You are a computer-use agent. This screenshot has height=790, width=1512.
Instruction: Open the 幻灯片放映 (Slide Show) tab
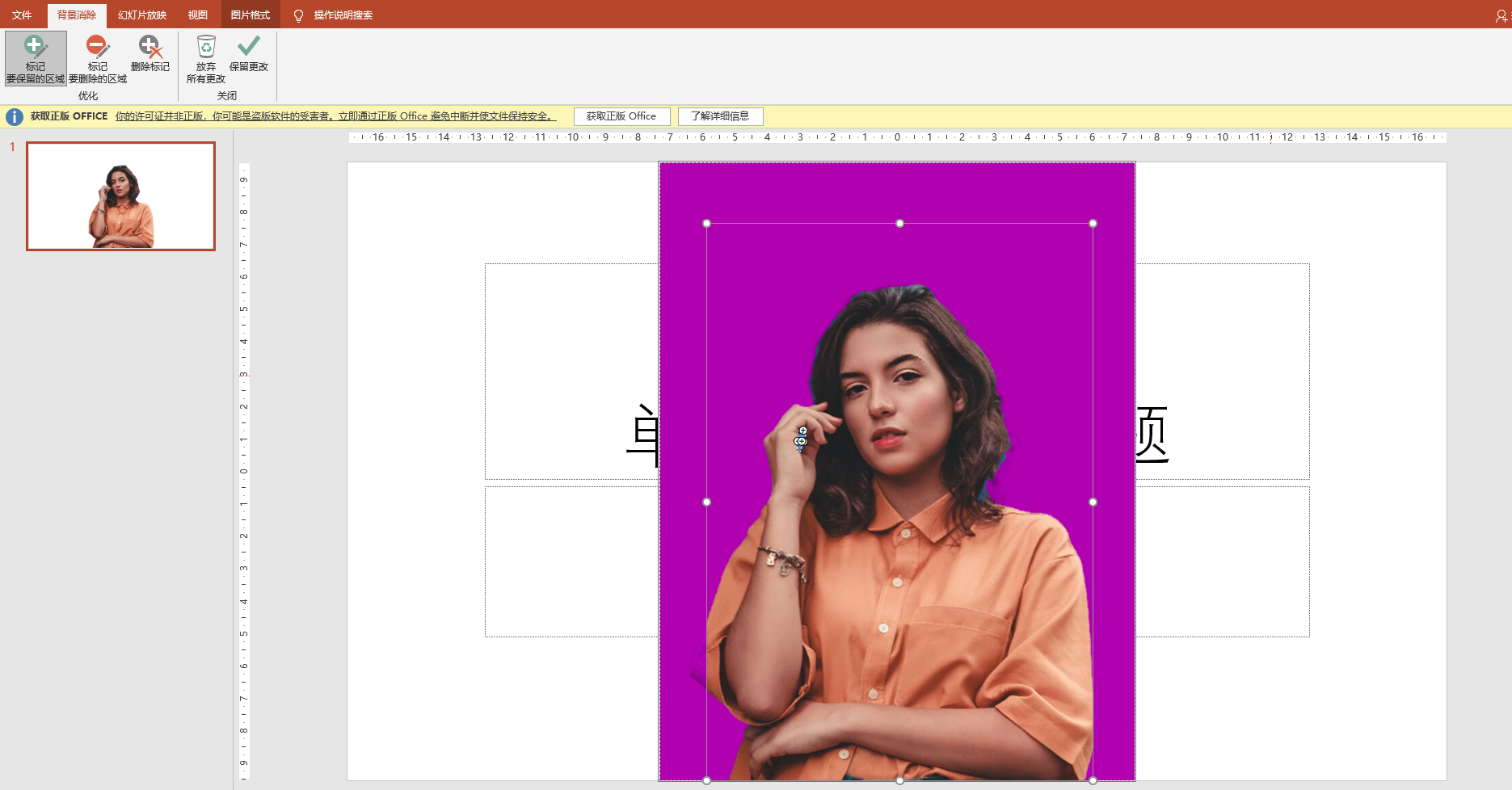coord(142,15)
